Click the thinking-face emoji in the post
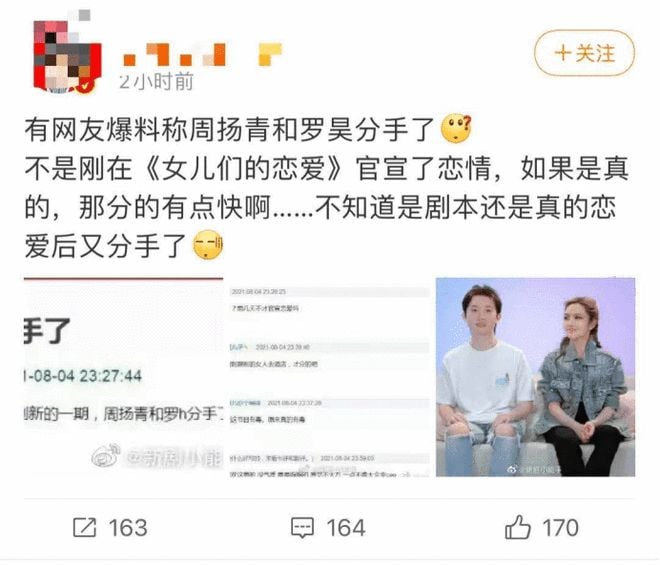660x565 pixels. pyautogui.click(x=456, y=128)
